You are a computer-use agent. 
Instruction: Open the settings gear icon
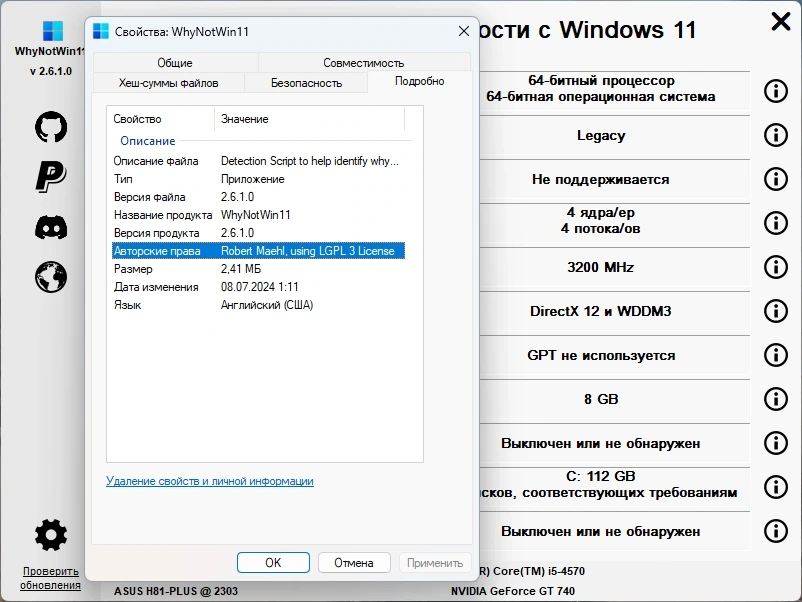(51, 535)
